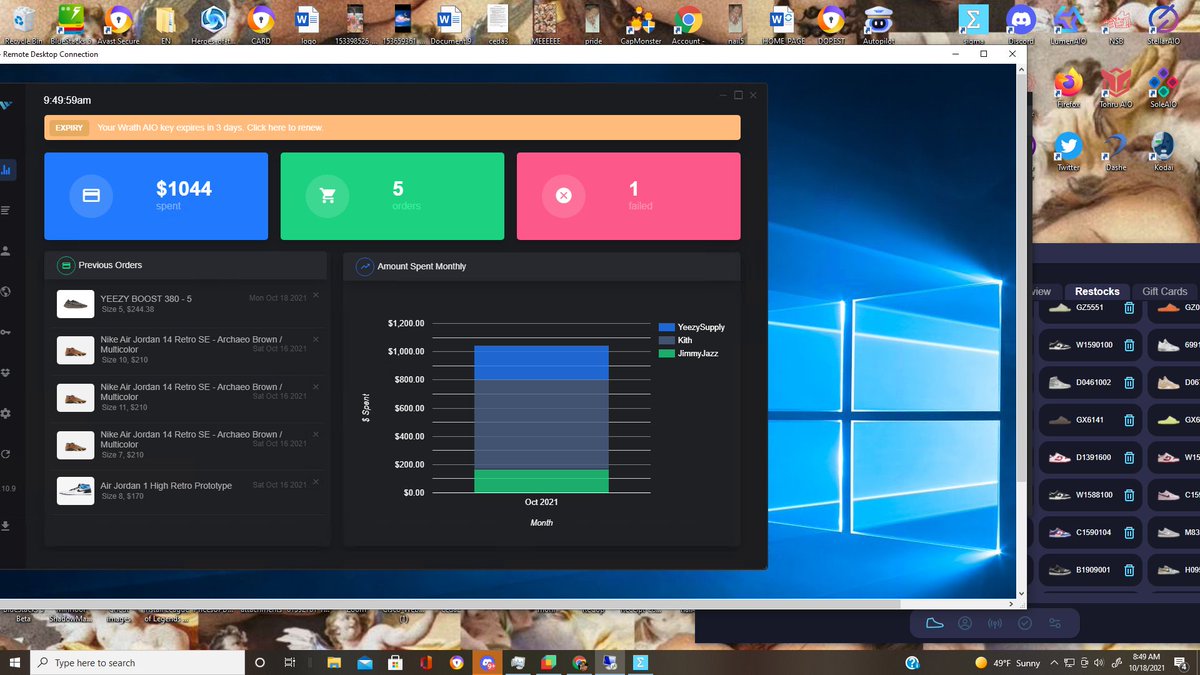Open the Discord desktop shortcut
Screen dimensions: 1200x675
coord(1021,24)
